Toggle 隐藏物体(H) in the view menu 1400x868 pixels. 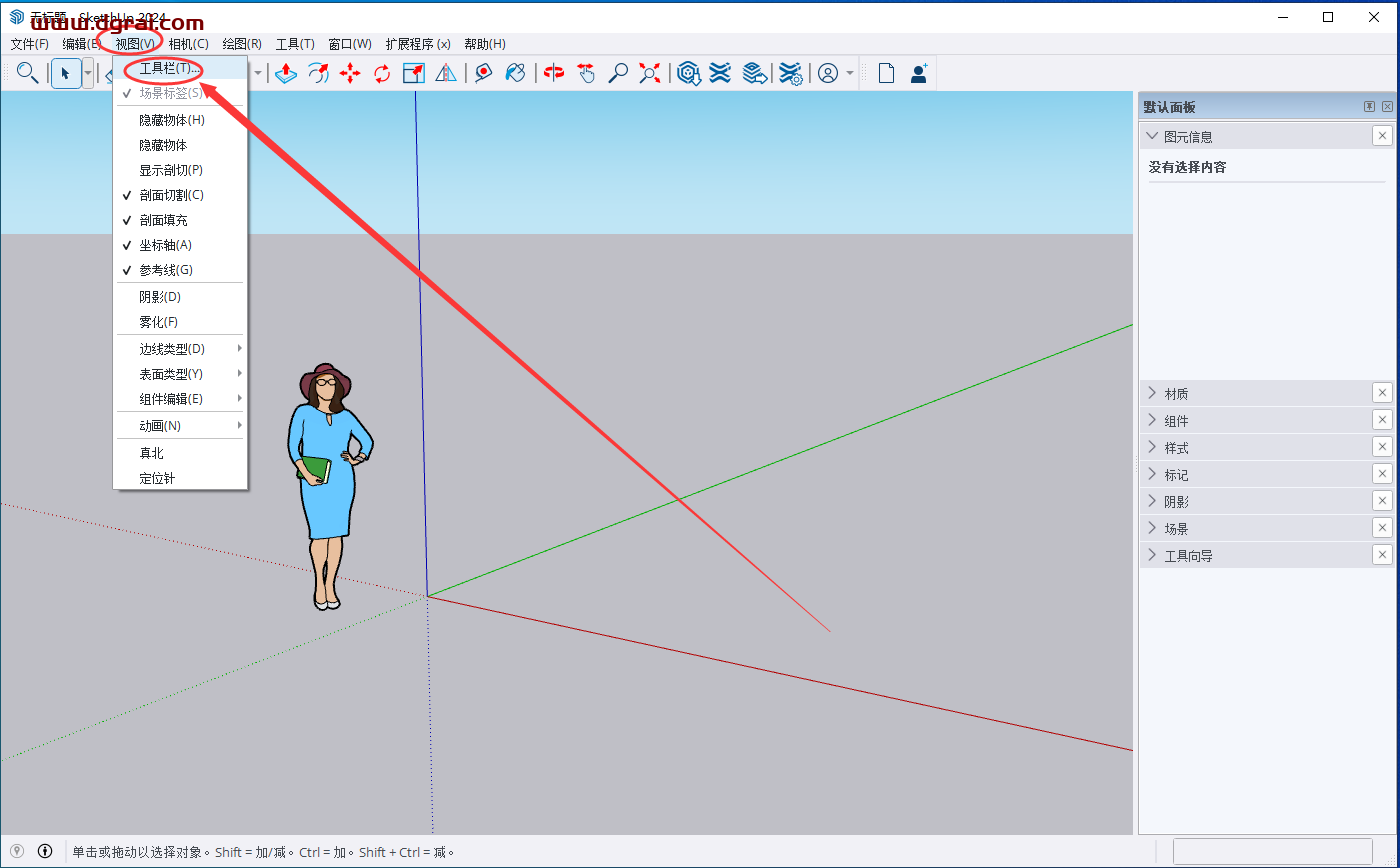click(180, 120)
